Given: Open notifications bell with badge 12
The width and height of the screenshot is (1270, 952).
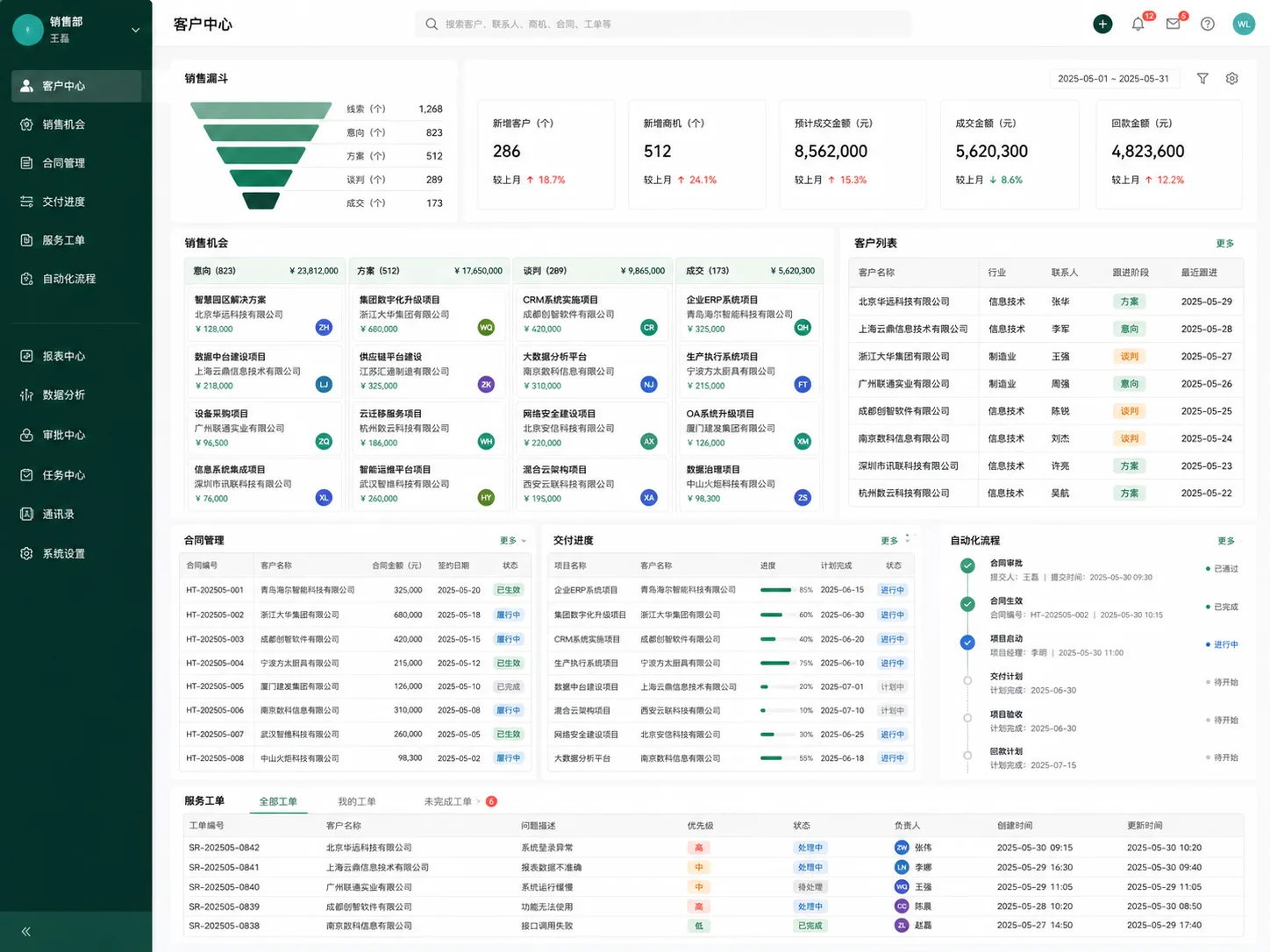Looking at the screenshot, I should point(1138,25).
